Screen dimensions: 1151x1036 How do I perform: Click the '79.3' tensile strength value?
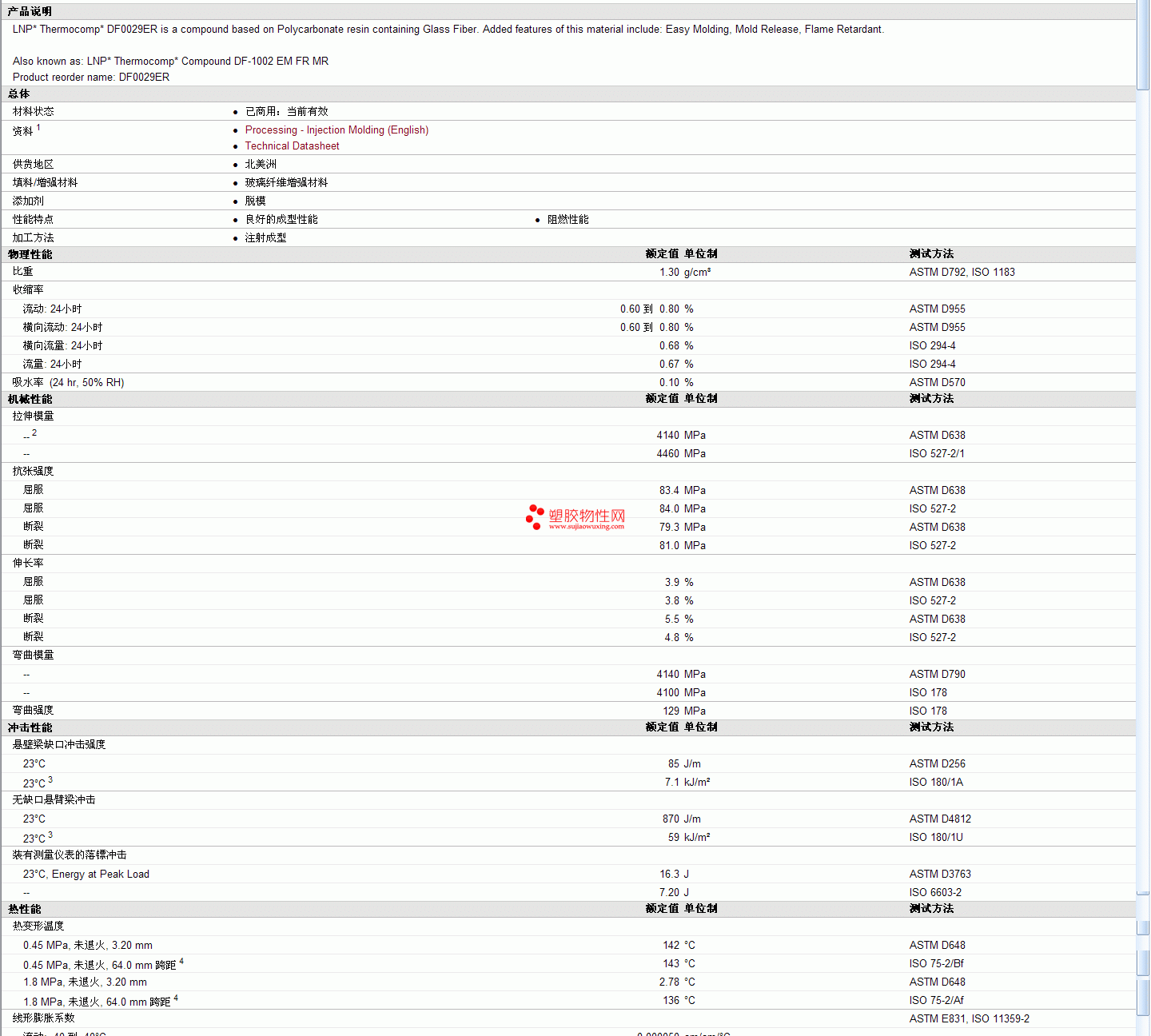(x=669, y=528)
